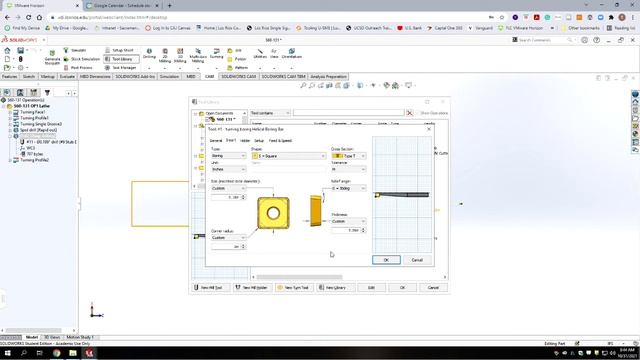Open Chrome from the Windows taskbar

pos(56,353)
